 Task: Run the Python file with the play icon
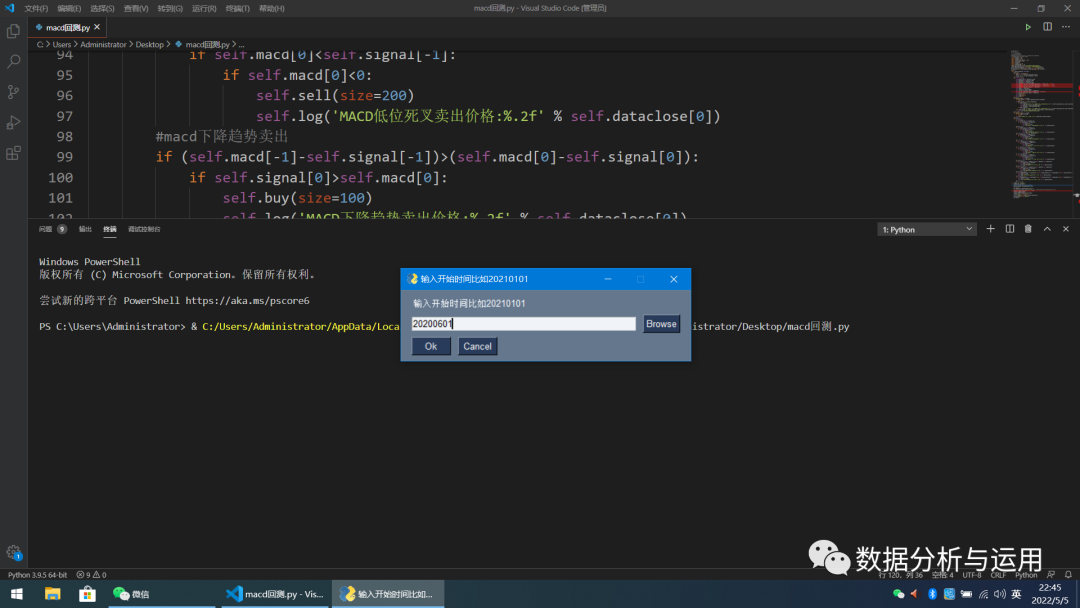pos(1028,27)
